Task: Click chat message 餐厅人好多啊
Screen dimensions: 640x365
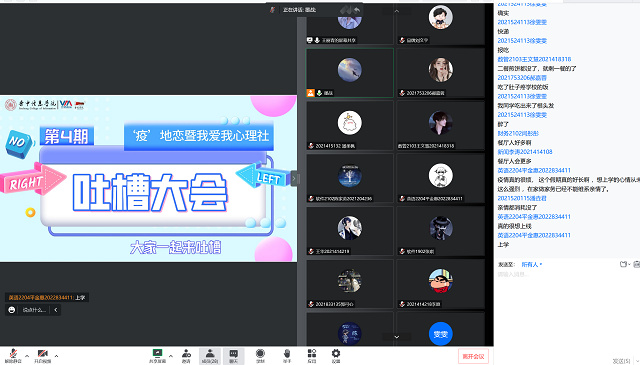Action: pos(514,142)
